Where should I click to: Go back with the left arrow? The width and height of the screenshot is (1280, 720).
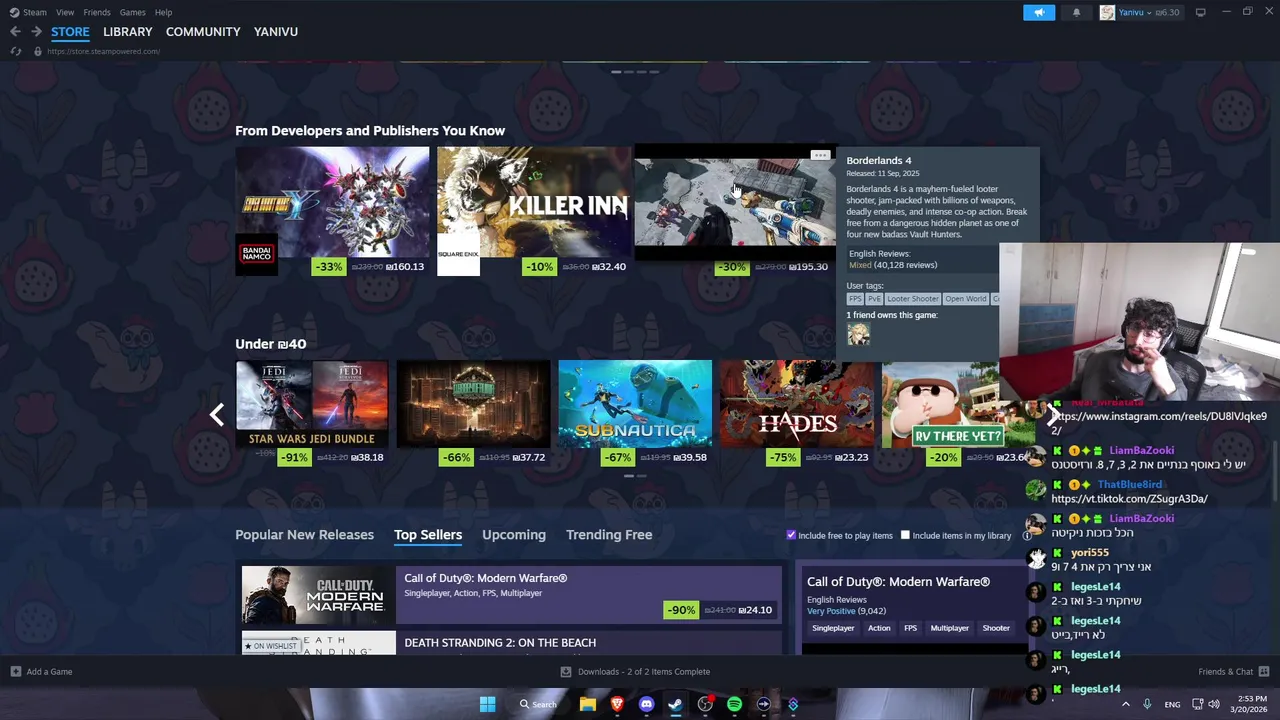coord(15,32)
